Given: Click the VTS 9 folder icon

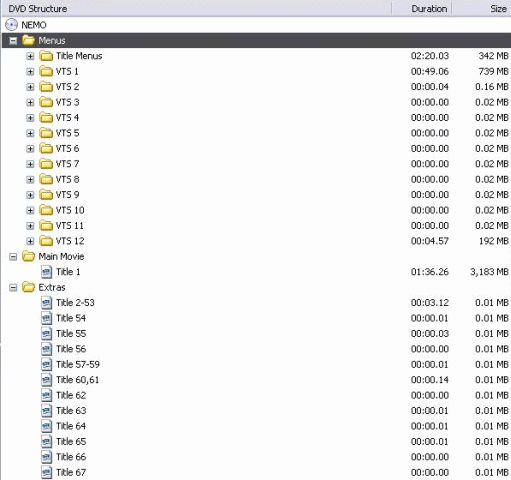Looking at the screenshot, I should pos(46,195).
